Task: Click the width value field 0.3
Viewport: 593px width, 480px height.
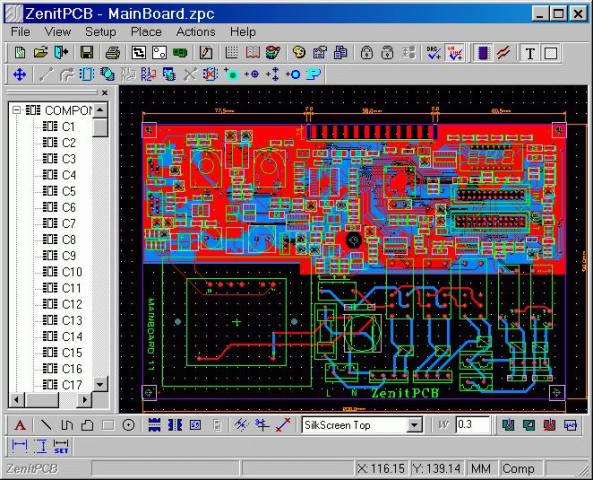Action: coord(472,425)
